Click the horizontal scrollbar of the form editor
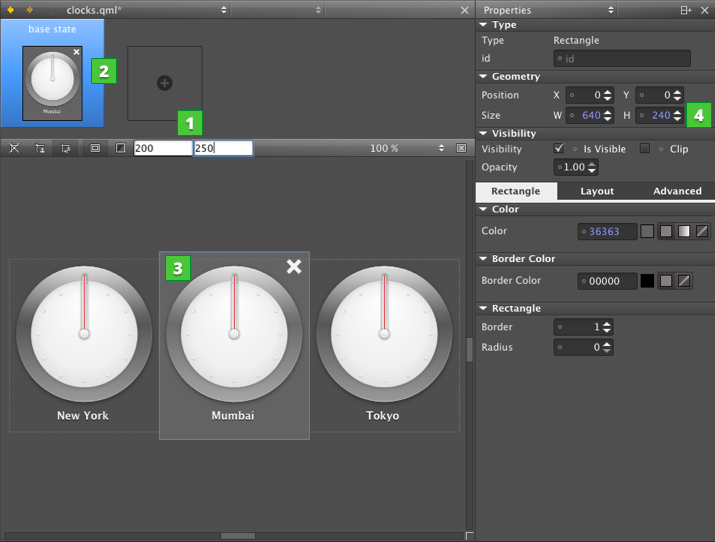Image resolution: width=715 pixels, height=542 pixels. [x=238, y=536]
